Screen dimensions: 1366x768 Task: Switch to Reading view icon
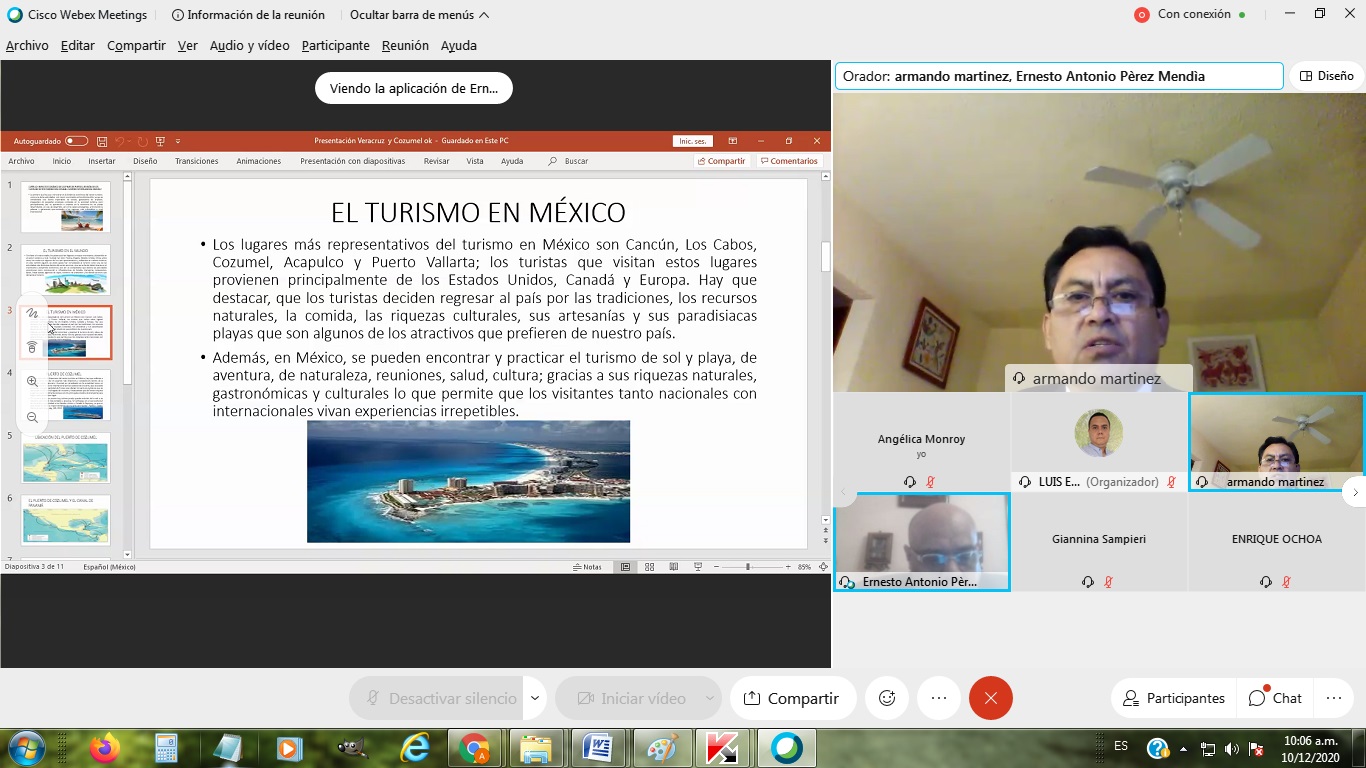[x=674, y=566]
